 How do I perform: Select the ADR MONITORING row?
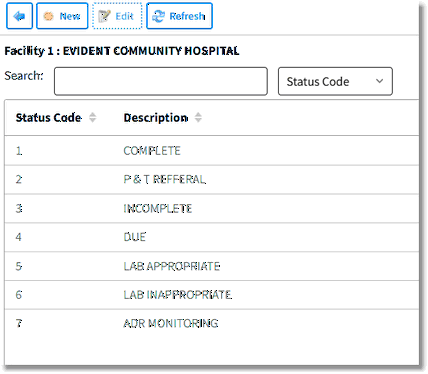tap(212, 323)
